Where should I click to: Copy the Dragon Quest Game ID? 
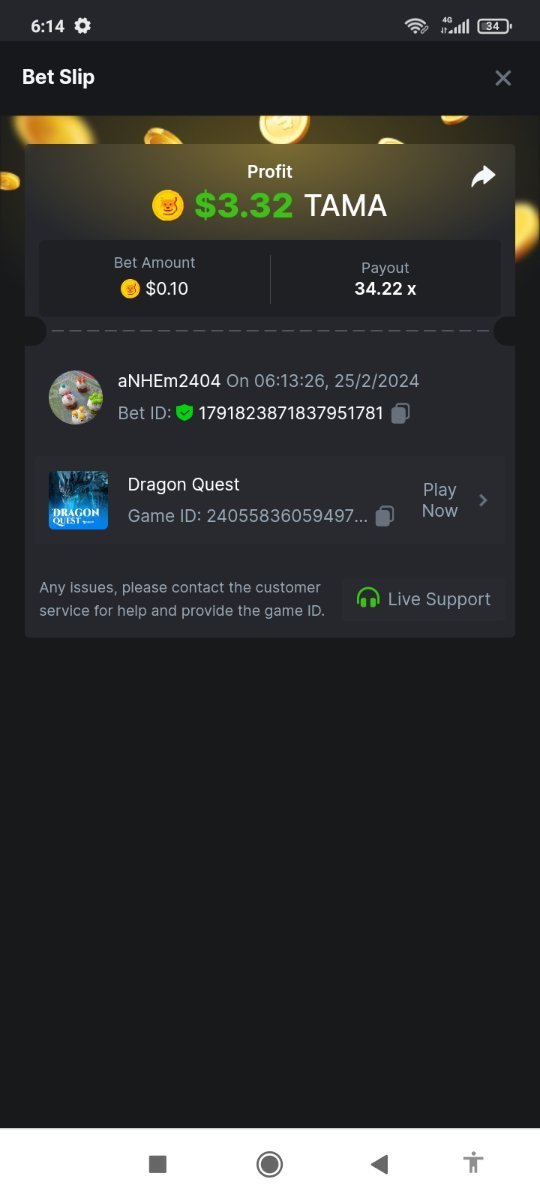(x=384, y=516)
